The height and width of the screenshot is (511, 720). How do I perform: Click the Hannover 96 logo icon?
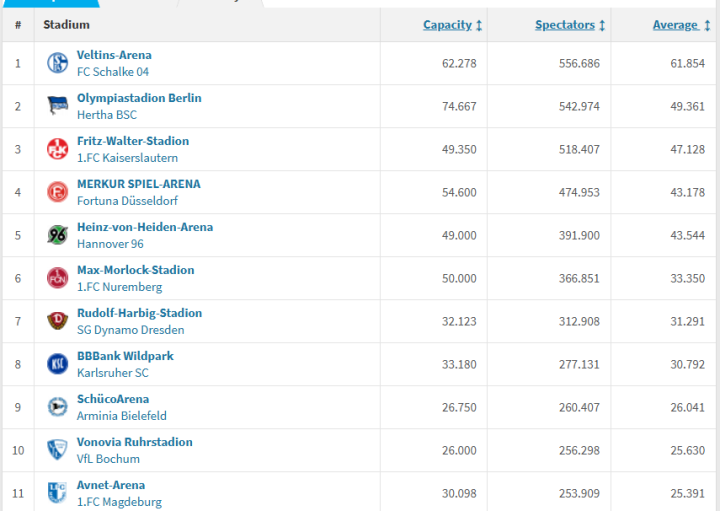pyautogui.click(x=57, y=235)
